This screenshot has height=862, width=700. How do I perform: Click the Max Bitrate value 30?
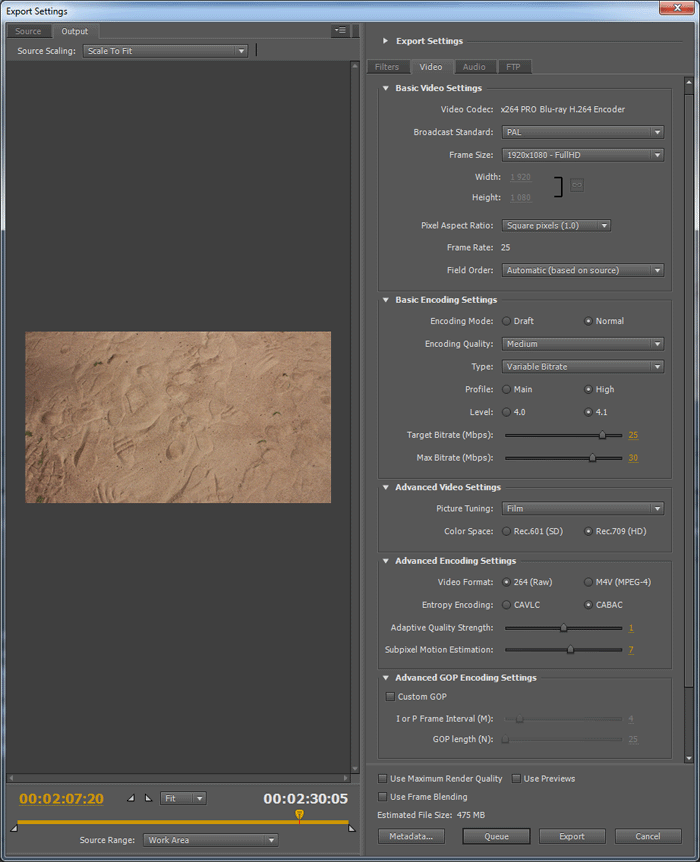633,457
